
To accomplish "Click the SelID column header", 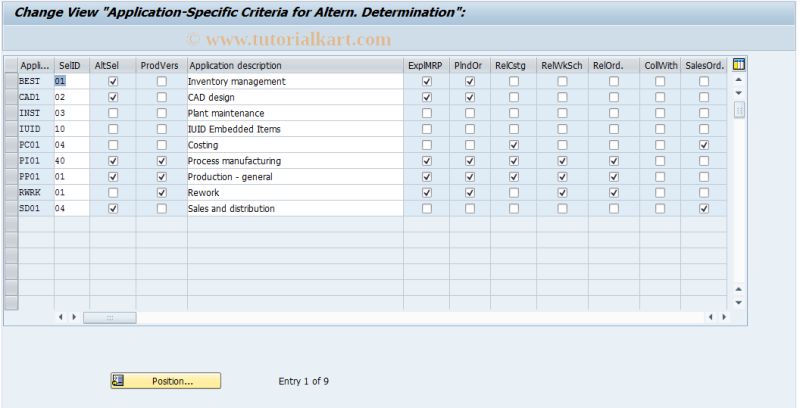I will [x=72, y=65].
